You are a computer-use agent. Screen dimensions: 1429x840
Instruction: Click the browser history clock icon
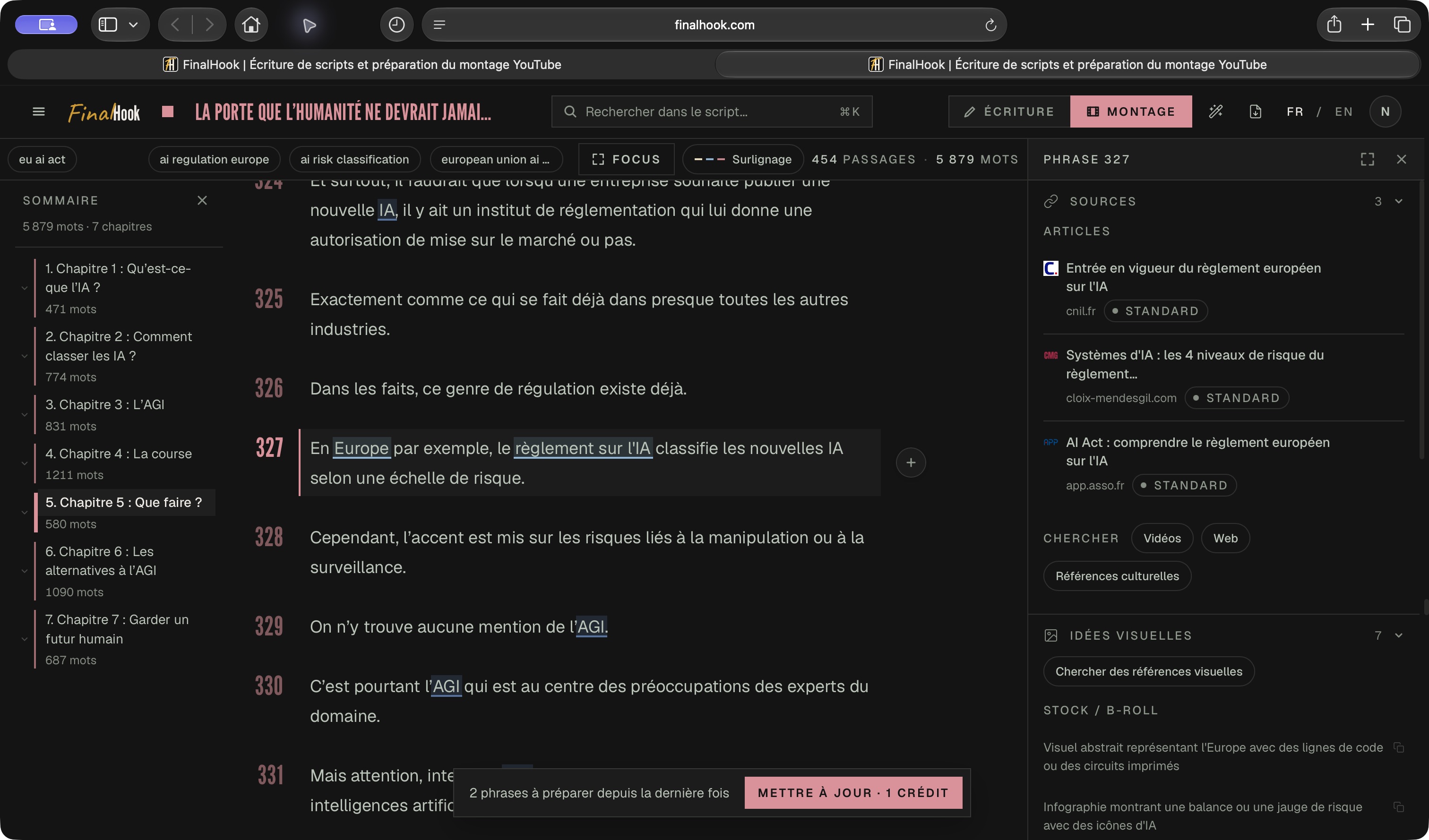(396, 25)
